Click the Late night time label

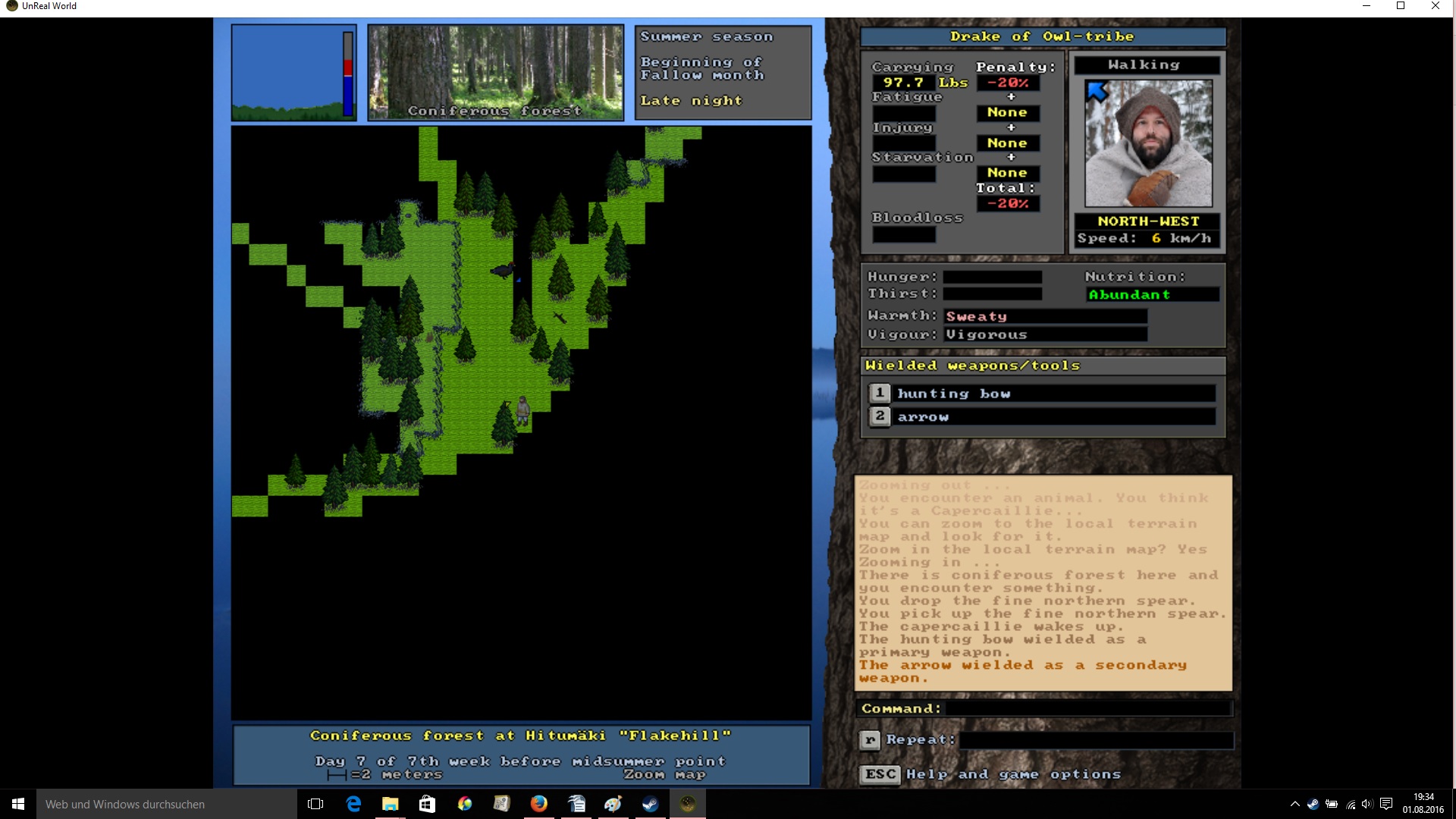pyautogui.click(x=691, y=101)
